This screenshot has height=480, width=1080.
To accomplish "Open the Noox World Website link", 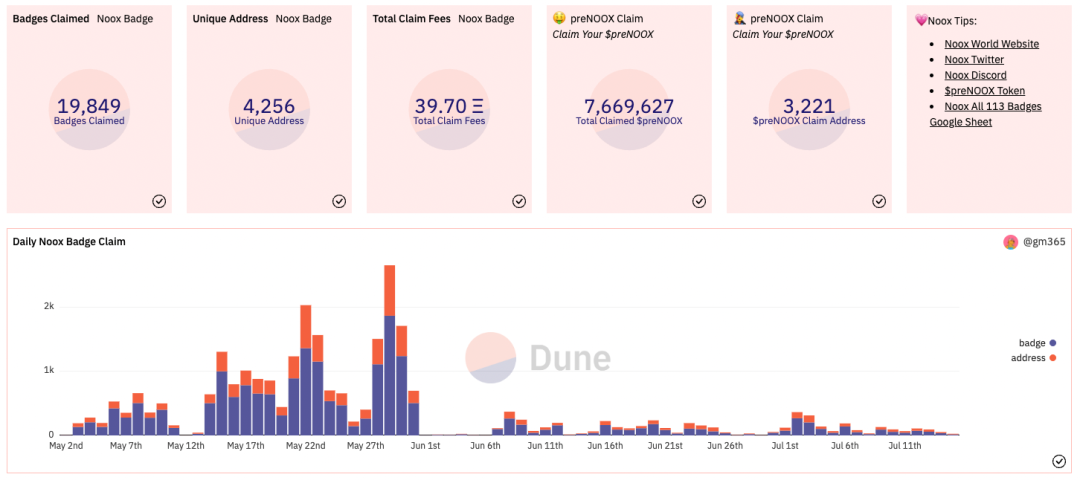I will tap(991, 44).
